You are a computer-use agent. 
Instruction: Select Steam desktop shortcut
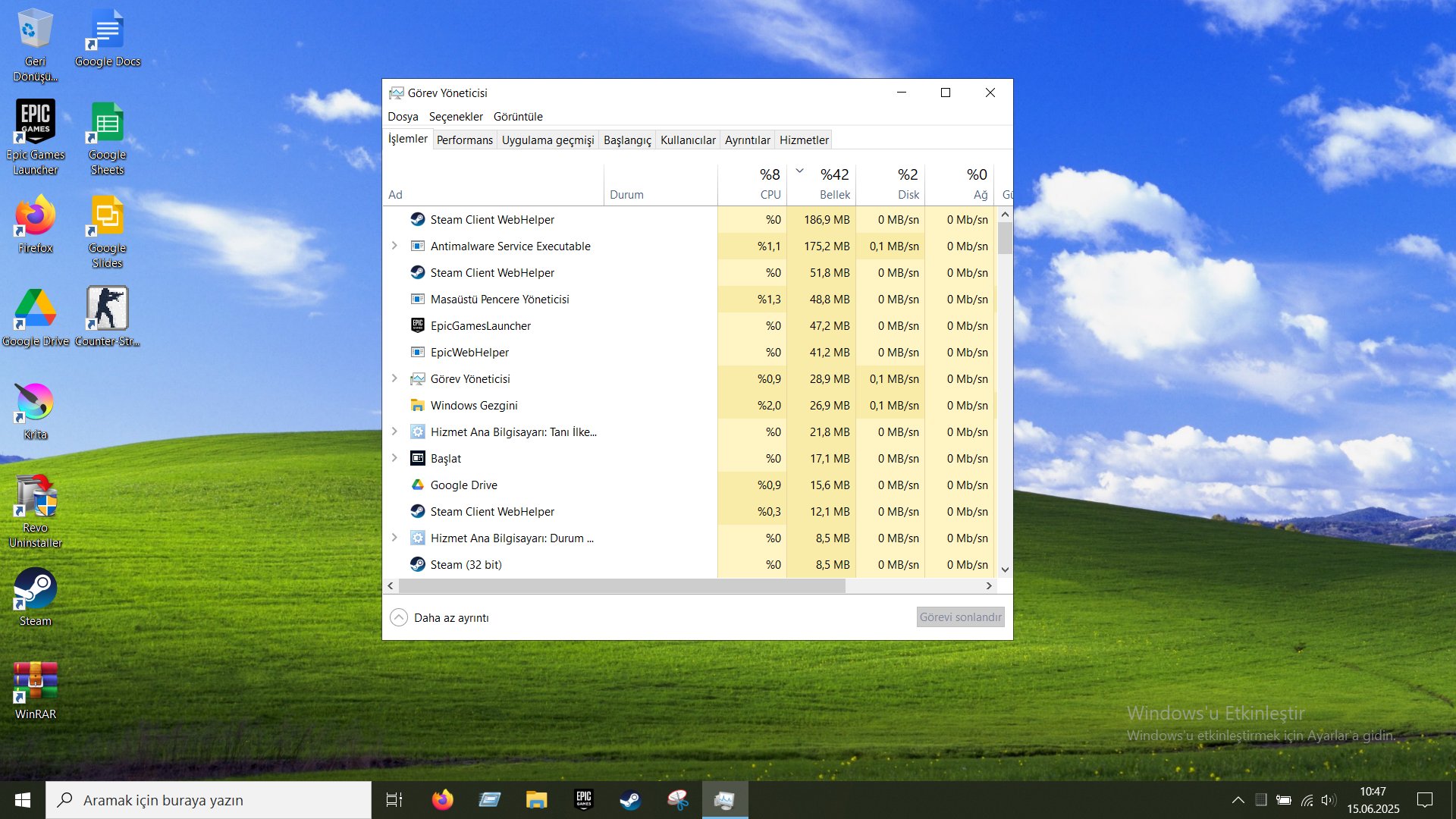(36, 598)
